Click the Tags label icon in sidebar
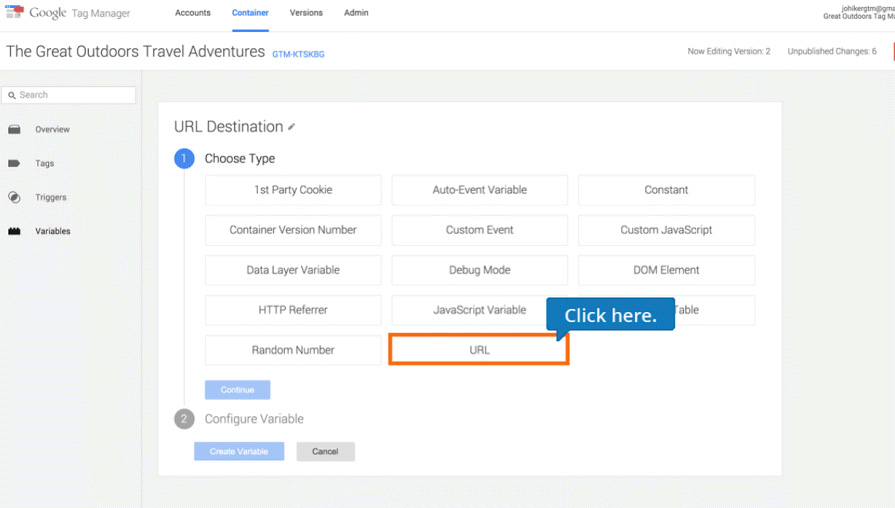 (14, 163)
